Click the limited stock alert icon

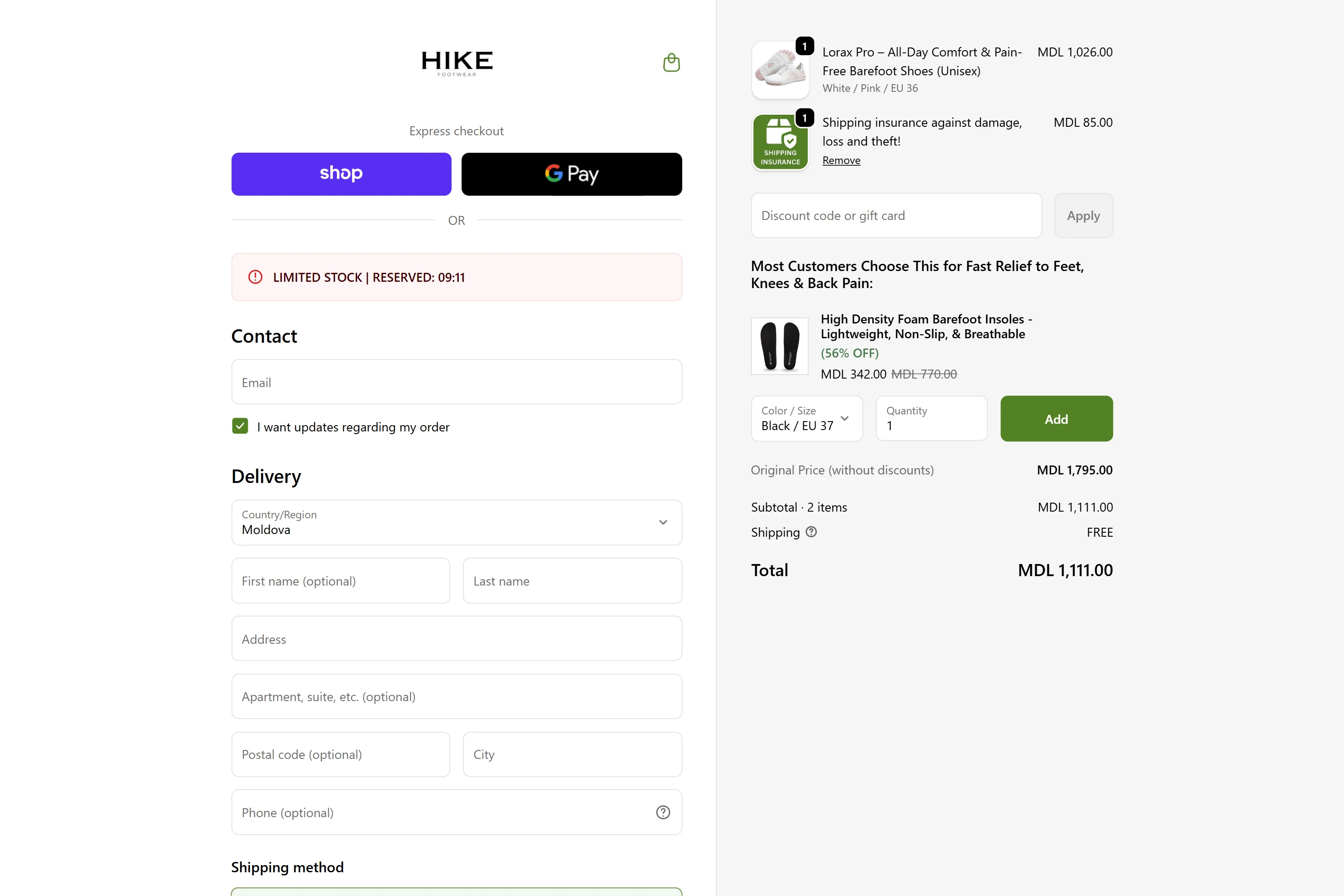255,277
